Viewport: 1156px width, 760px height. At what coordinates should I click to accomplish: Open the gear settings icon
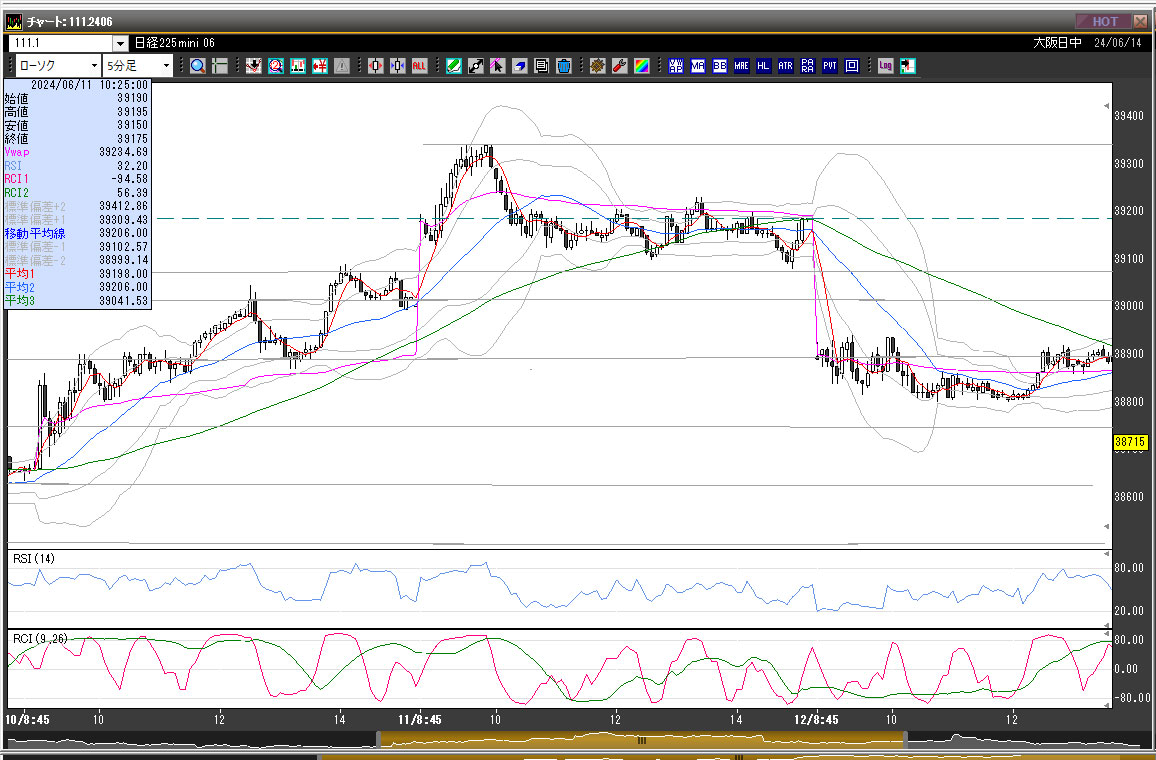(597, 66)
